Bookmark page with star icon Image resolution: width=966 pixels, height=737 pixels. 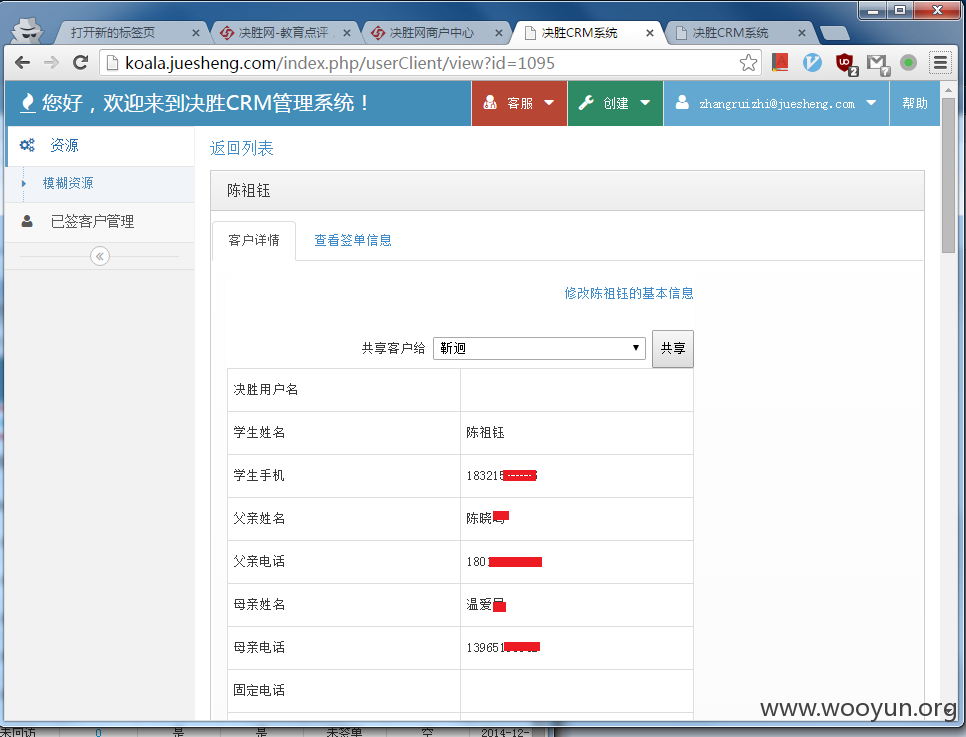[748, 63]
